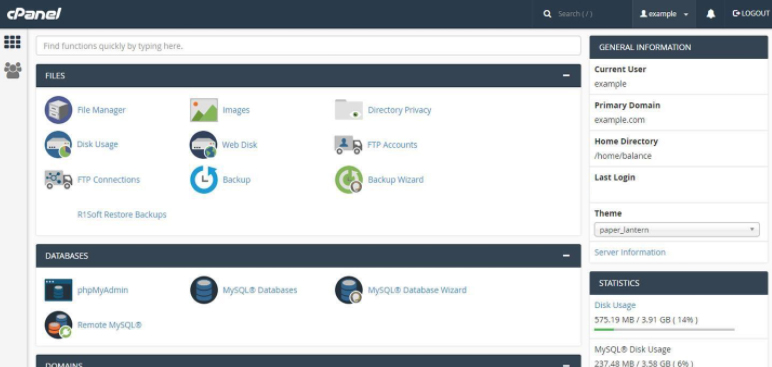Click the Disk Usage statistics link

(614, 305)
